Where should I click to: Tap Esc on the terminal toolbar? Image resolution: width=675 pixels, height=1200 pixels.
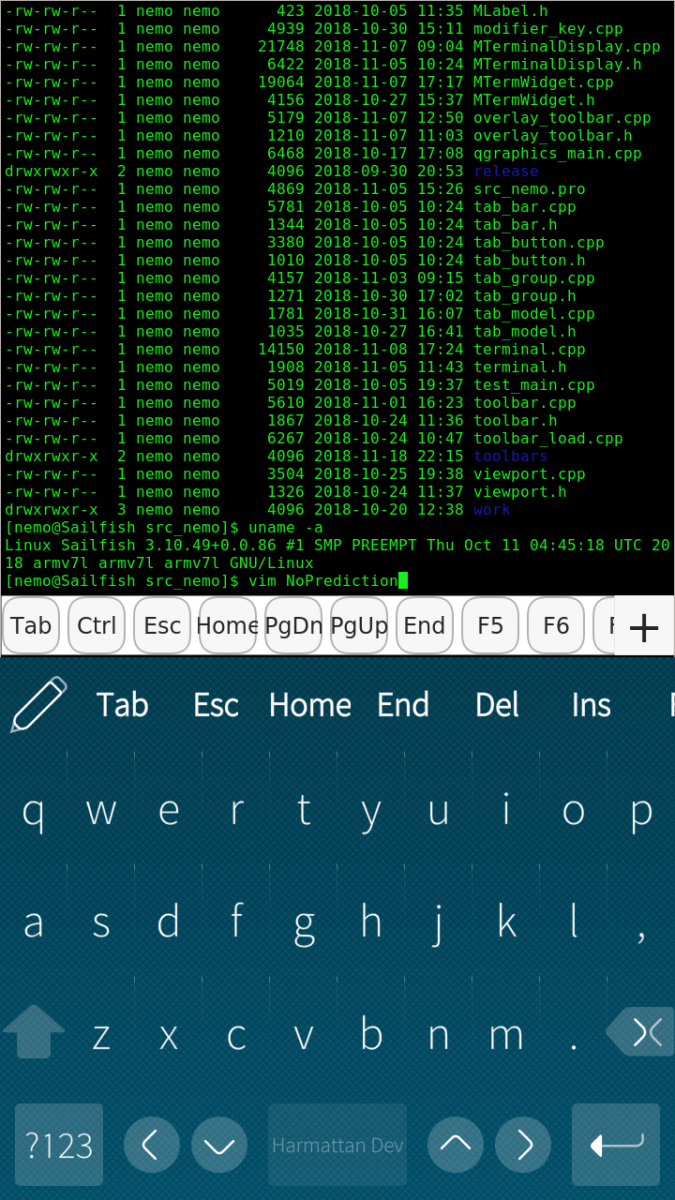click(x=162, y=626)
